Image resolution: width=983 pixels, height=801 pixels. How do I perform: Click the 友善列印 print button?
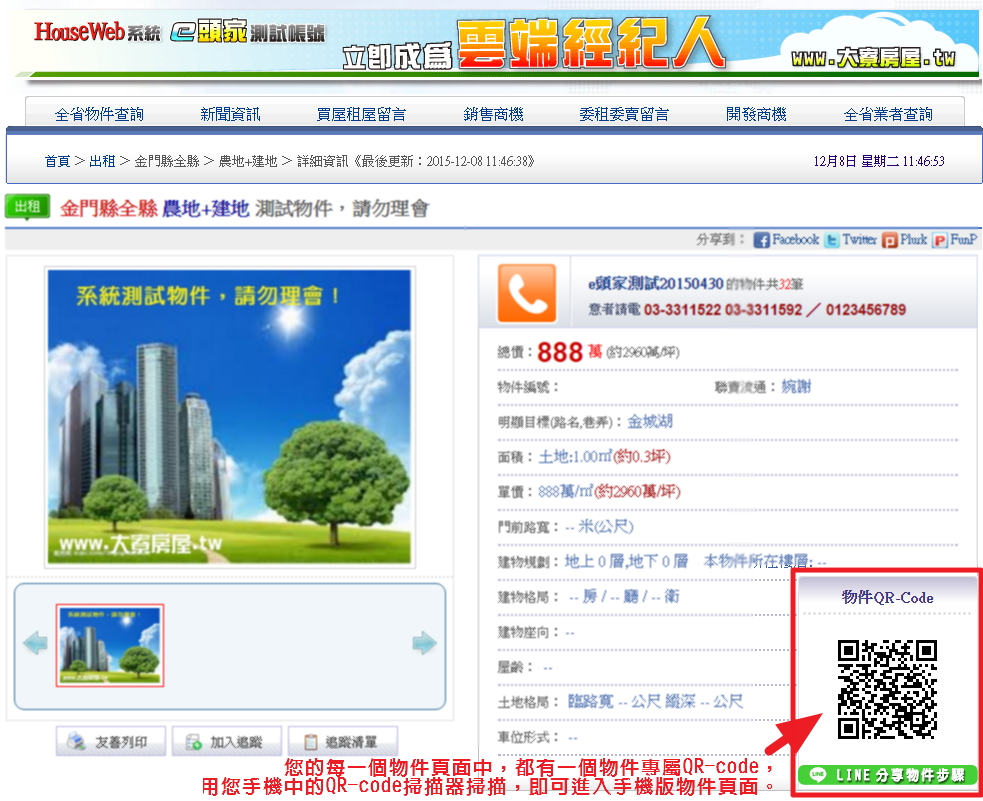pyautogui.click(x=111, y=741)
